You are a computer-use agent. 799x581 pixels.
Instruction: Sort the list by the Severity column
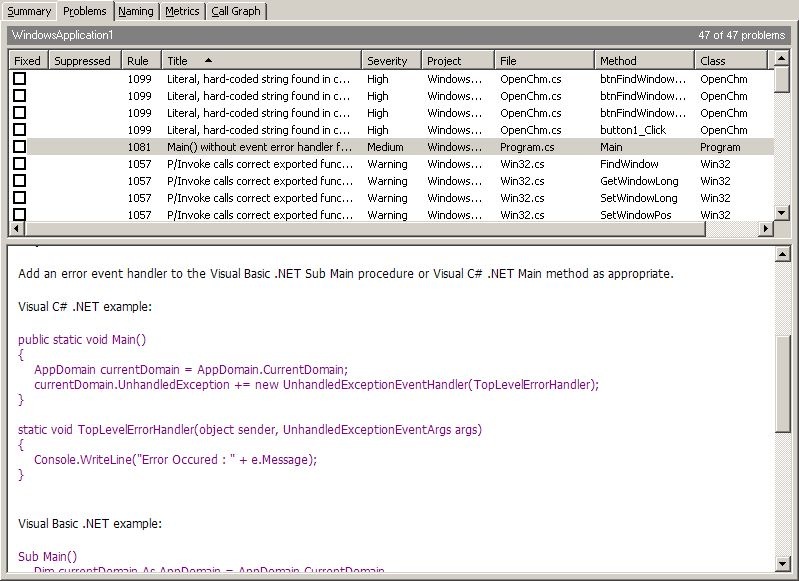[x=388, y=61]
